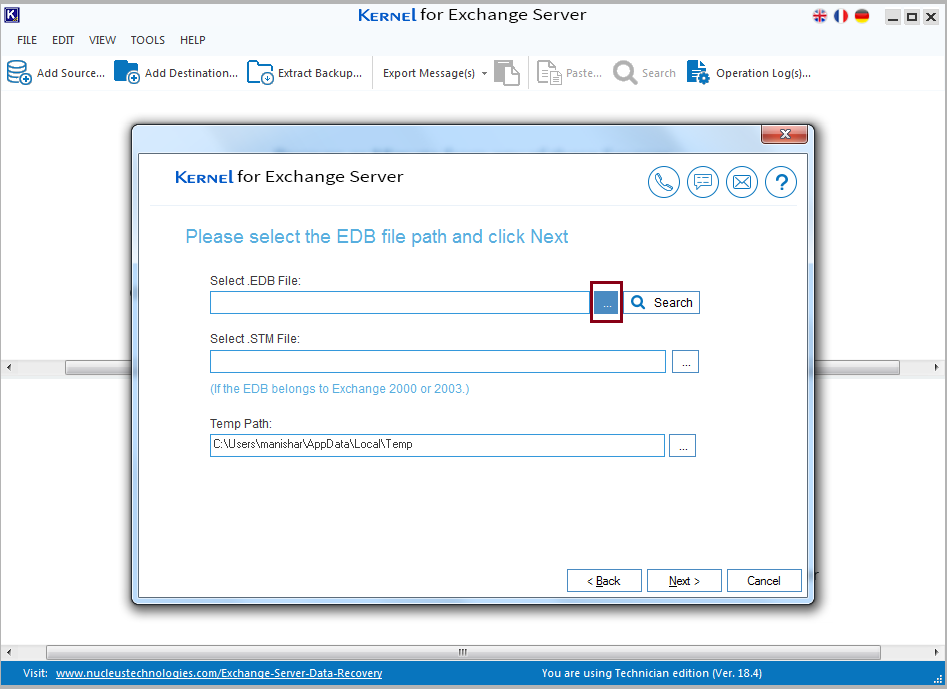Switch language to English flag
The height and width of the screenshot is (689, 947).
820,16
